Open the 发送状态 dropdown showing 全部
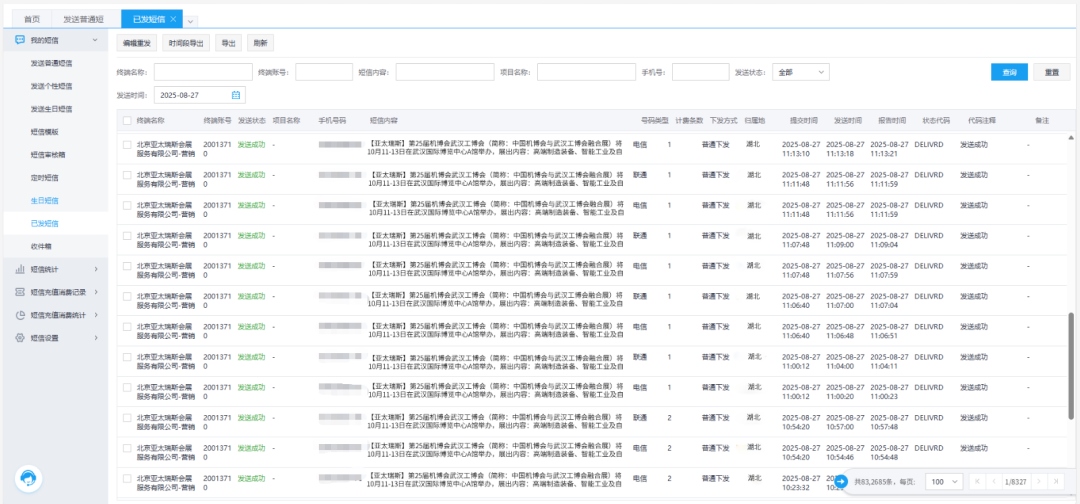The image size is (1080, 504). pyautogui.click(x=800, y=72)
